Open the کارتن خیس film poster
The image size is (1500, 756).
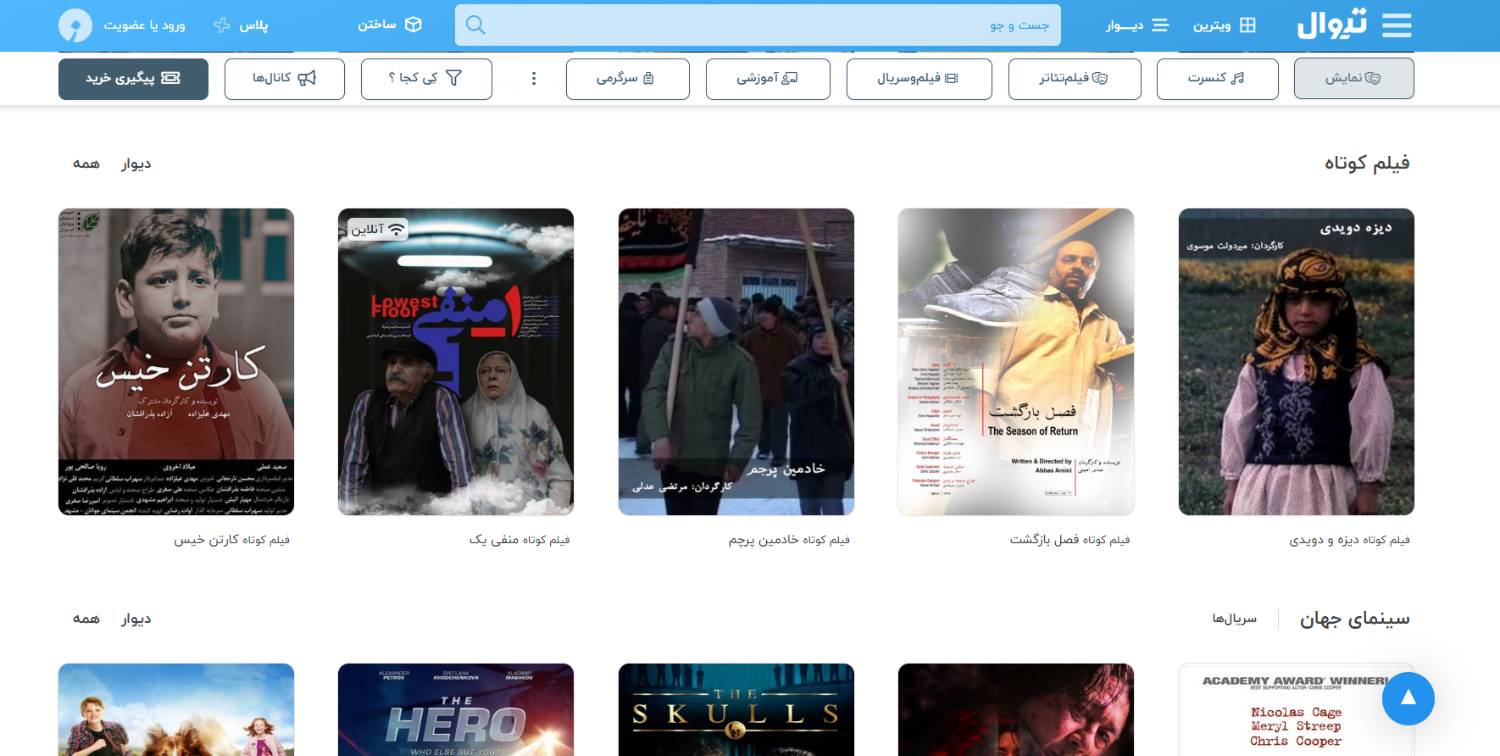pyautogui.click(x=176, y=361)
